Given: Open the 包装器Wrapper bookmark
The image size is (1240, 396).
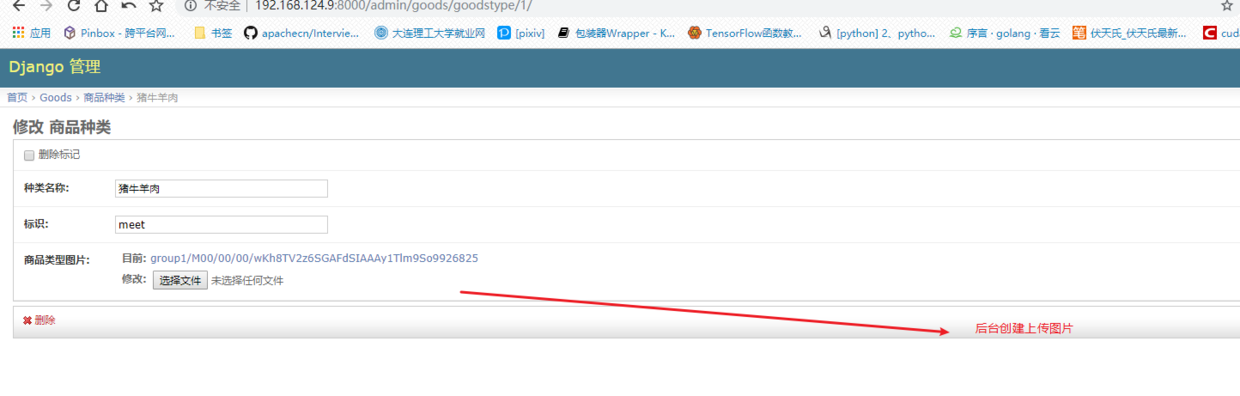Looking at the screenshot, I should click(616, 33).
